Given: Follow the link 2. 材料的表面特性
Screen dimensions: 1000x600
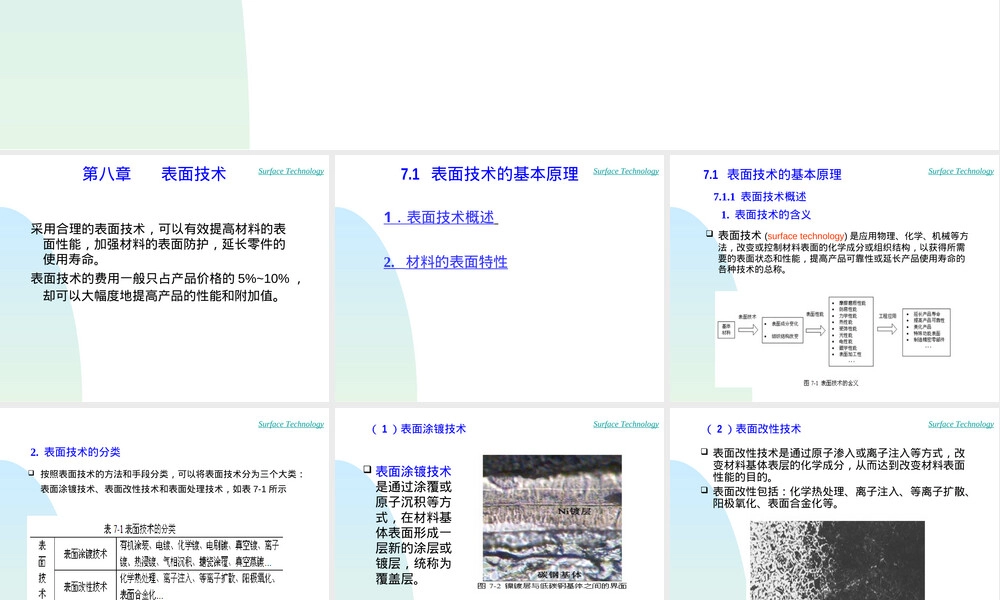Looking at the screenshot, I should [x=445, y=262].
